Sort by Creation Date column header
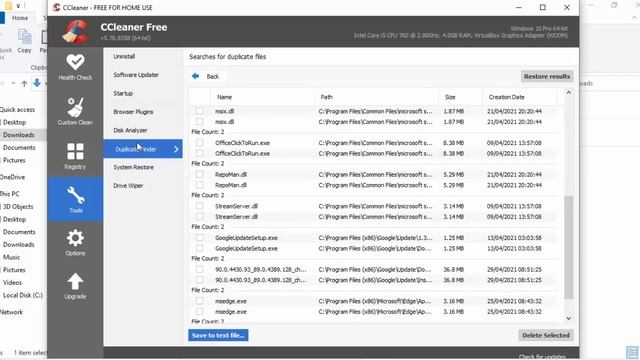The height and width of the screenshot is (360, 640). tap(519, 97)
